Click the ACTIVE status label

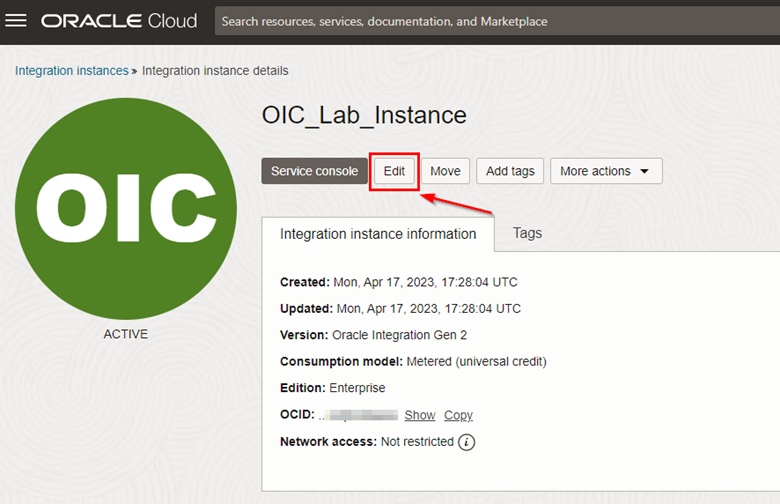pos(125,334)
